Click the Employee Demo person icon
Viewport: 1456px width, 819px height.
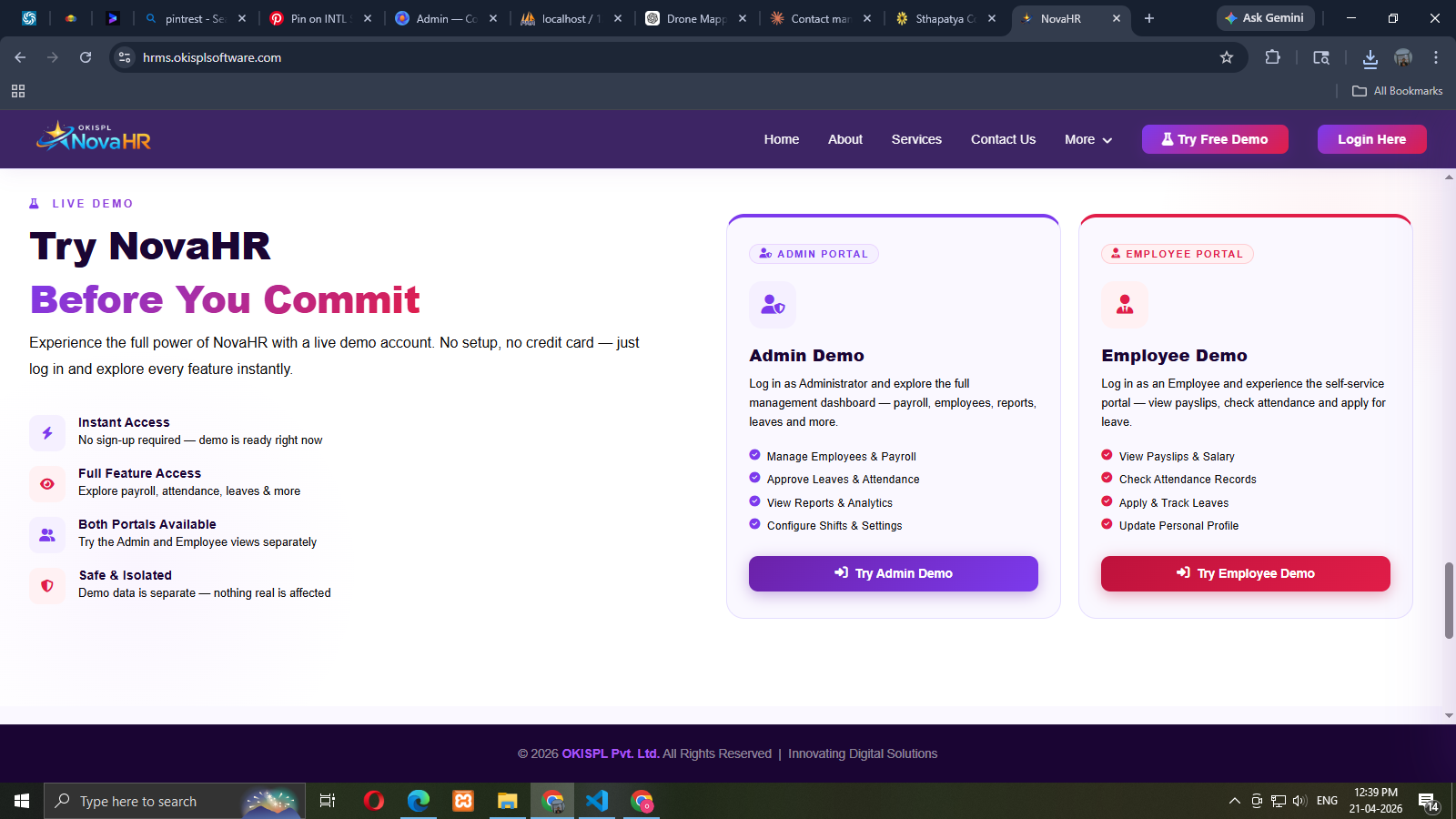click(x=1125, y=305)
